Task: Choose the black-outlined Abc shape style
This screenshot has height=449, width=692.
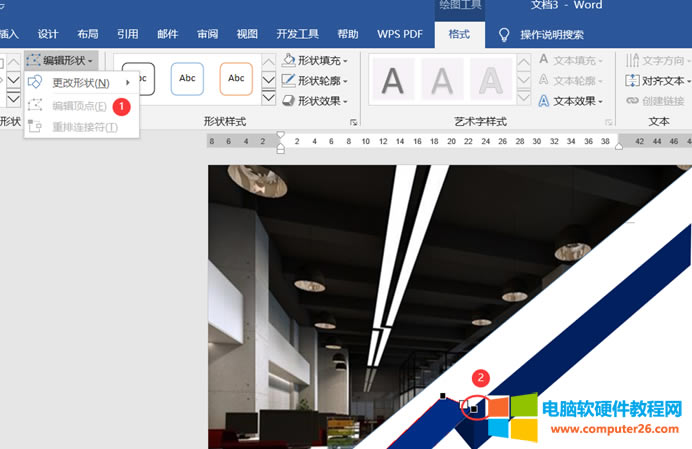Action: pyautogui.click(x=138, y=78)
